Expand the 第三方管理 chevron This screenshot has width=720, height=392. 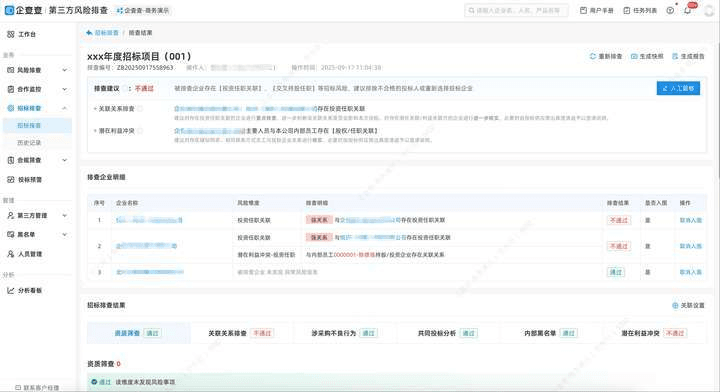click(x=65, y=215)
